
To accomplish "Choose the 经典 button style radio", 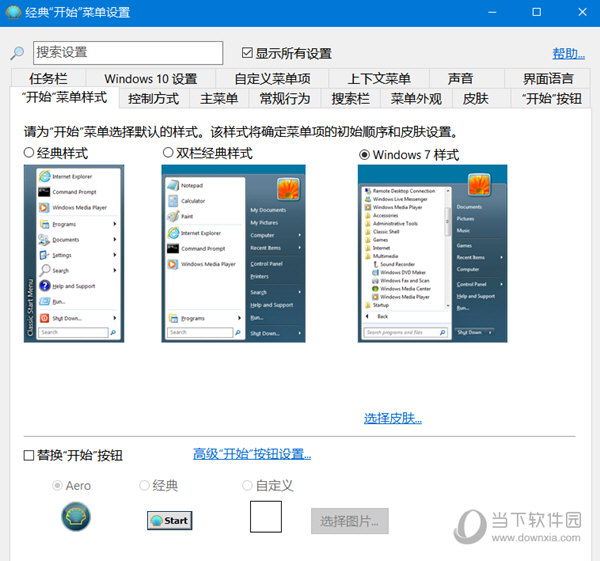I will pos(144,486).
